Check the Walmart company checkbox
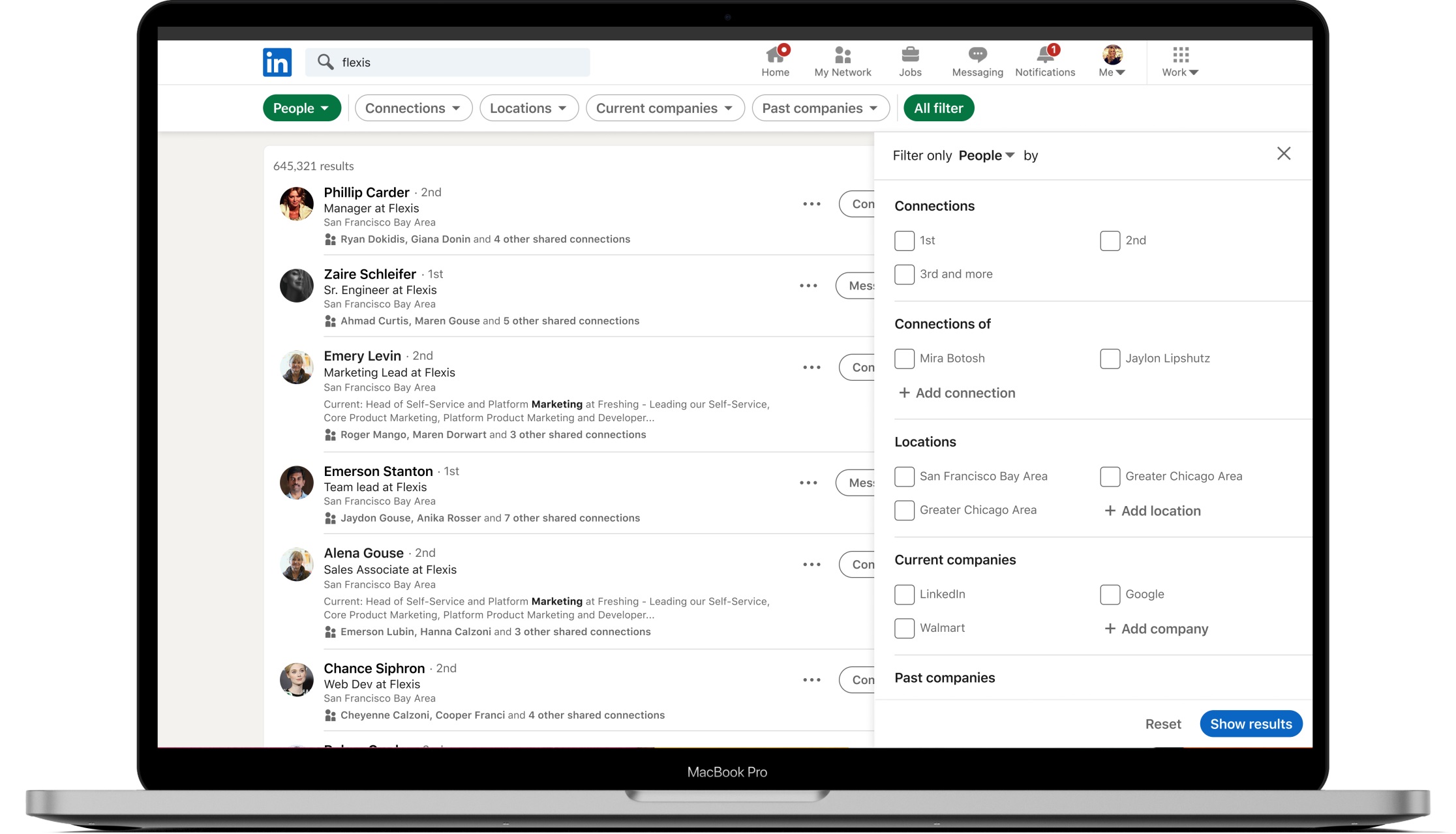 [x=904, y=629]
